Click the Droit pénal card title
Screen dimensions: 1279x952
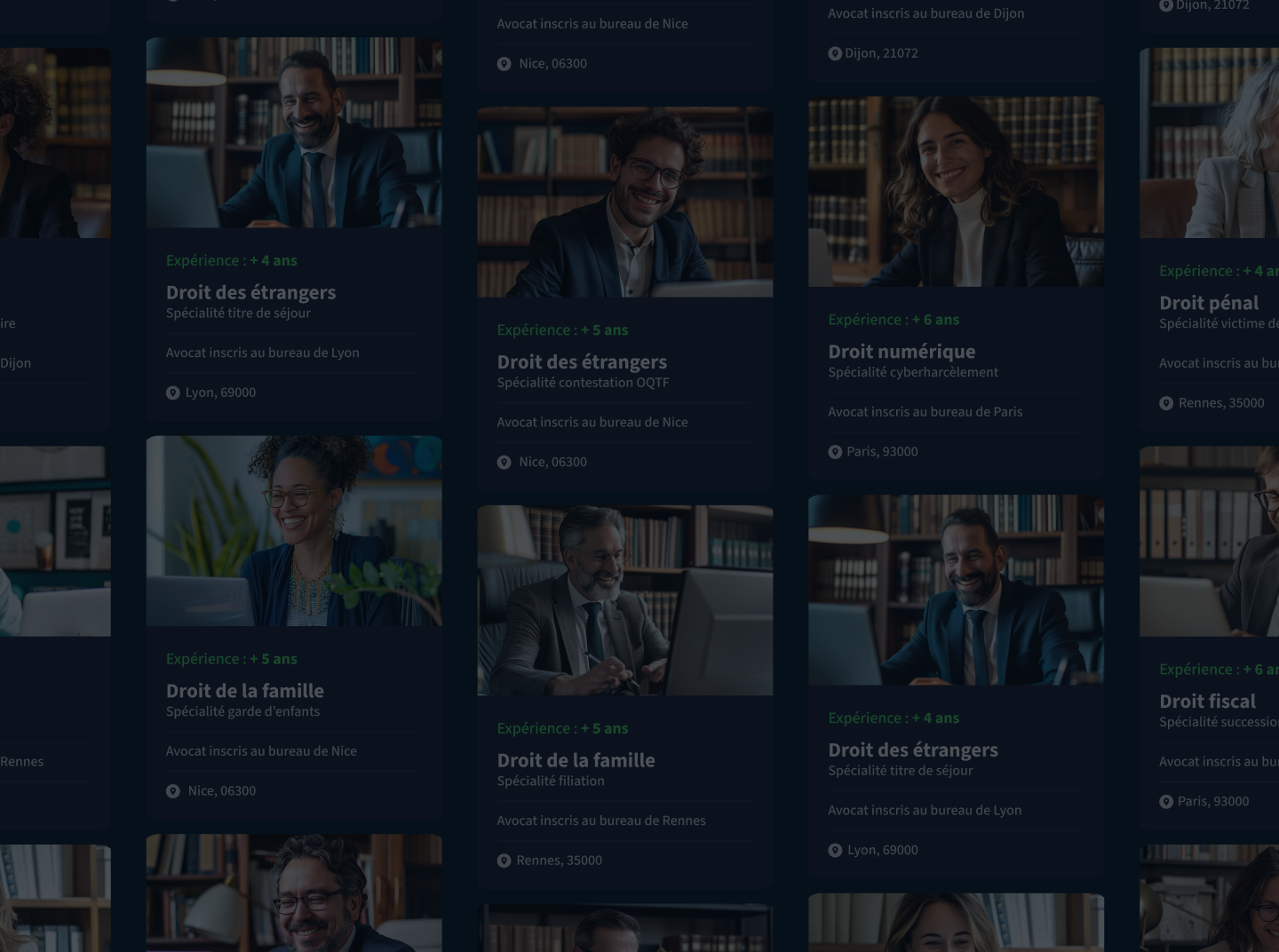pyautogui.click(x=1209, y=303)
